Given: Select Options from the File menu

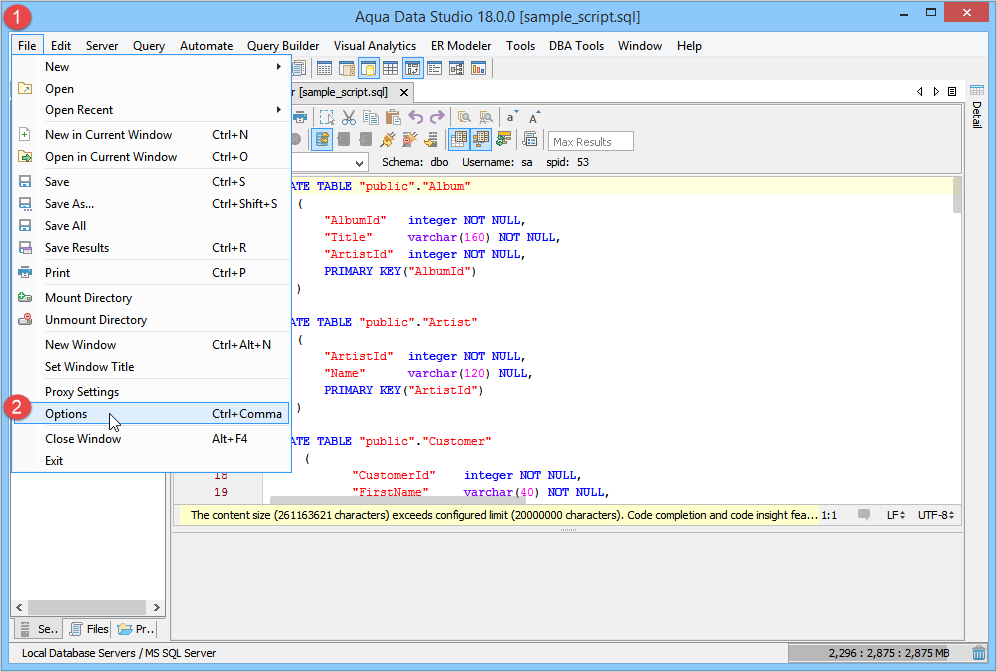Looking at the screenshot, I should point(66,414).
